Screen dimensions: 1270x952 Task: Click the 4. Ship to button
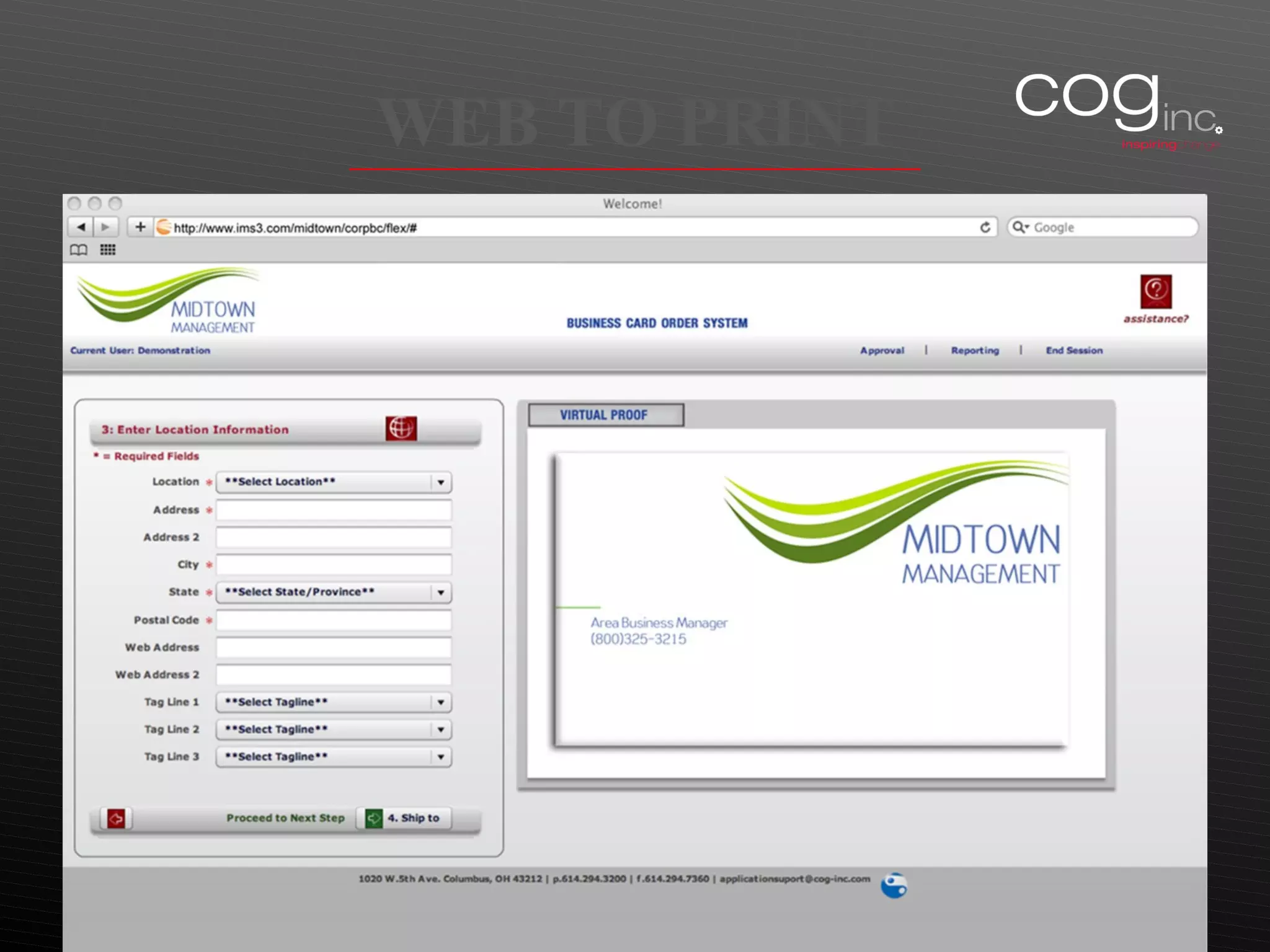click(404, 818)
